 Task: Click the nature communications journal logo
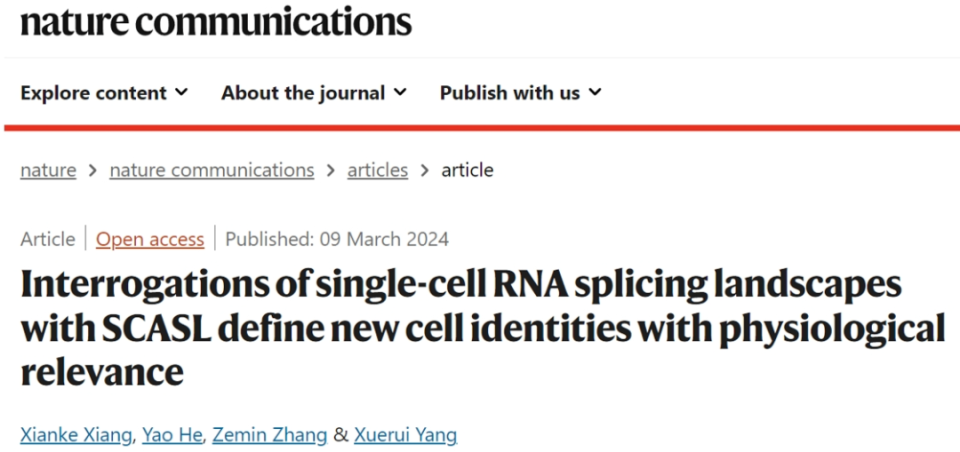point(216,21)
